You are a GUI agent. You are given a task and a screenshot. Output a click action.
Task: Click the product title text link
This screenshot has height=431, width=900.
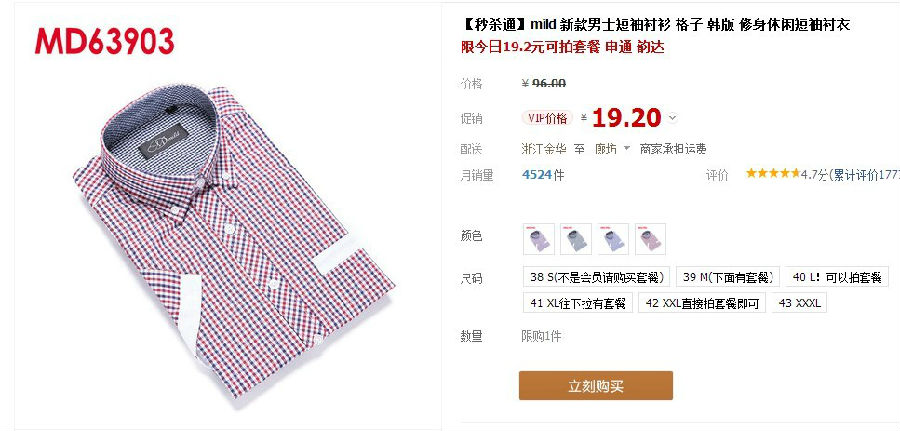(655, 25)
